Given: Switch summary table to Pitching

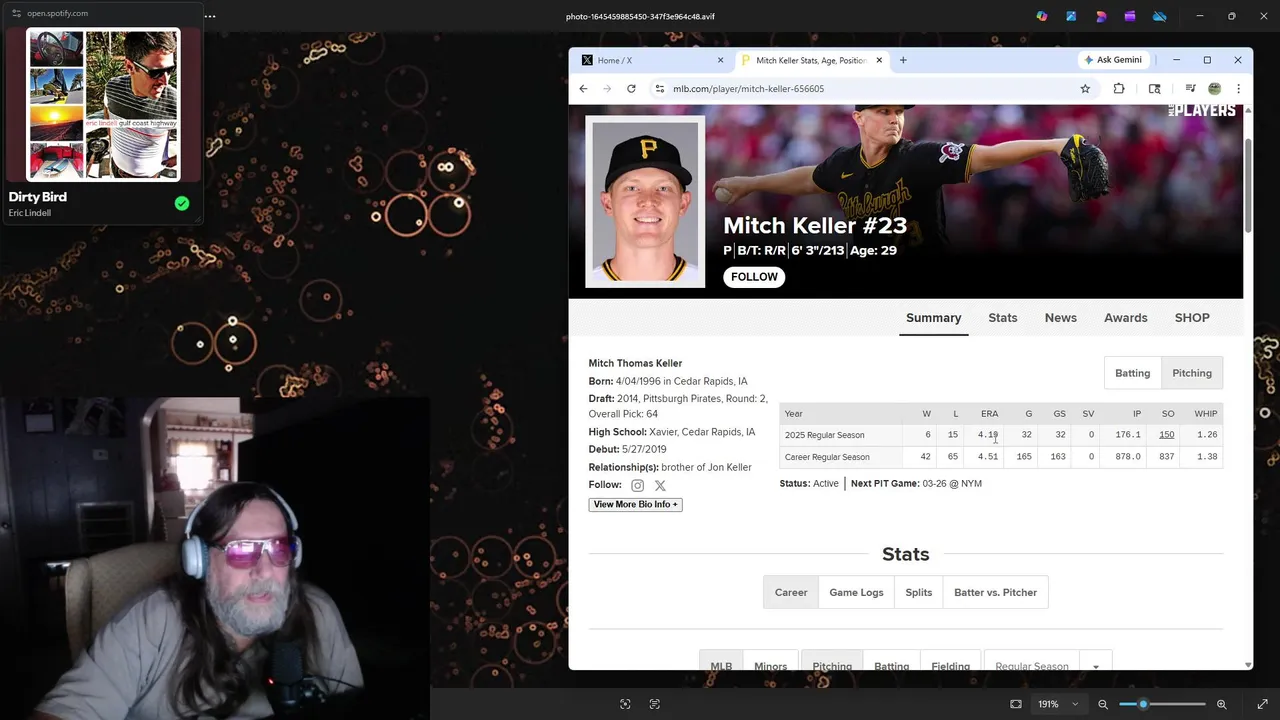Looking at the screenshot, I should (1192, 373).
